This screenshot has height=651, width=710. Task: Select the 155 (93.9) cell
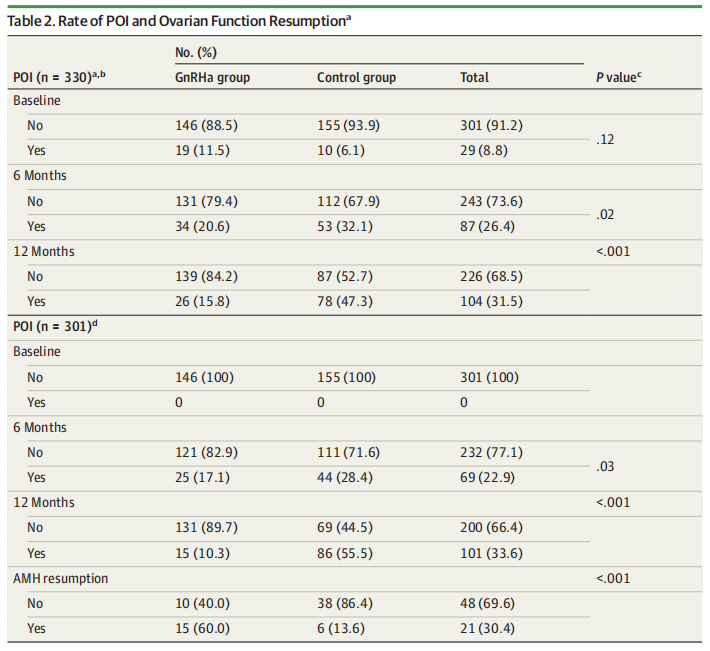(349, 125)
